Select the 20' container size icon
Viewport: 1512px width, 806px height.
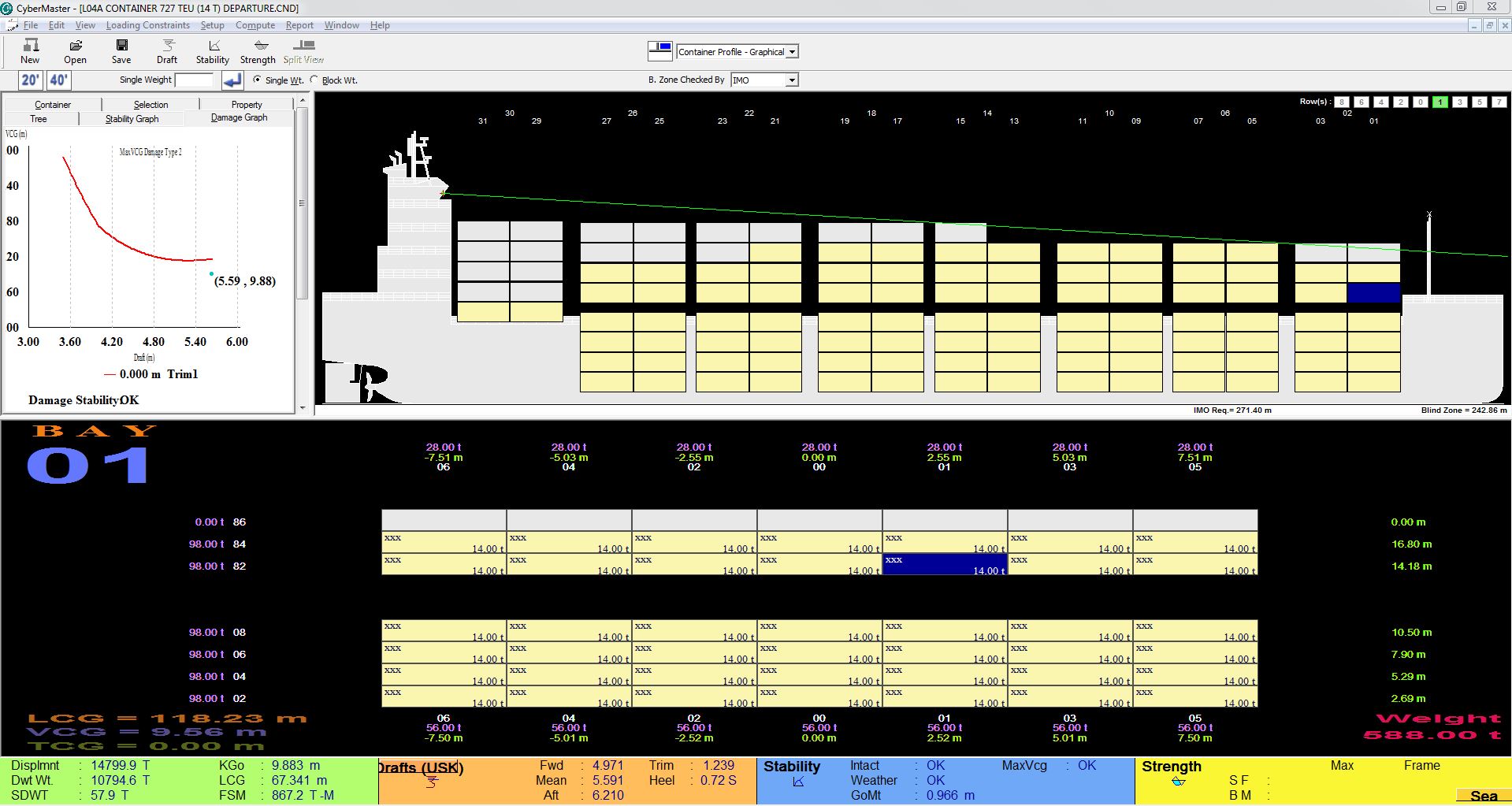tap(31, 80)
